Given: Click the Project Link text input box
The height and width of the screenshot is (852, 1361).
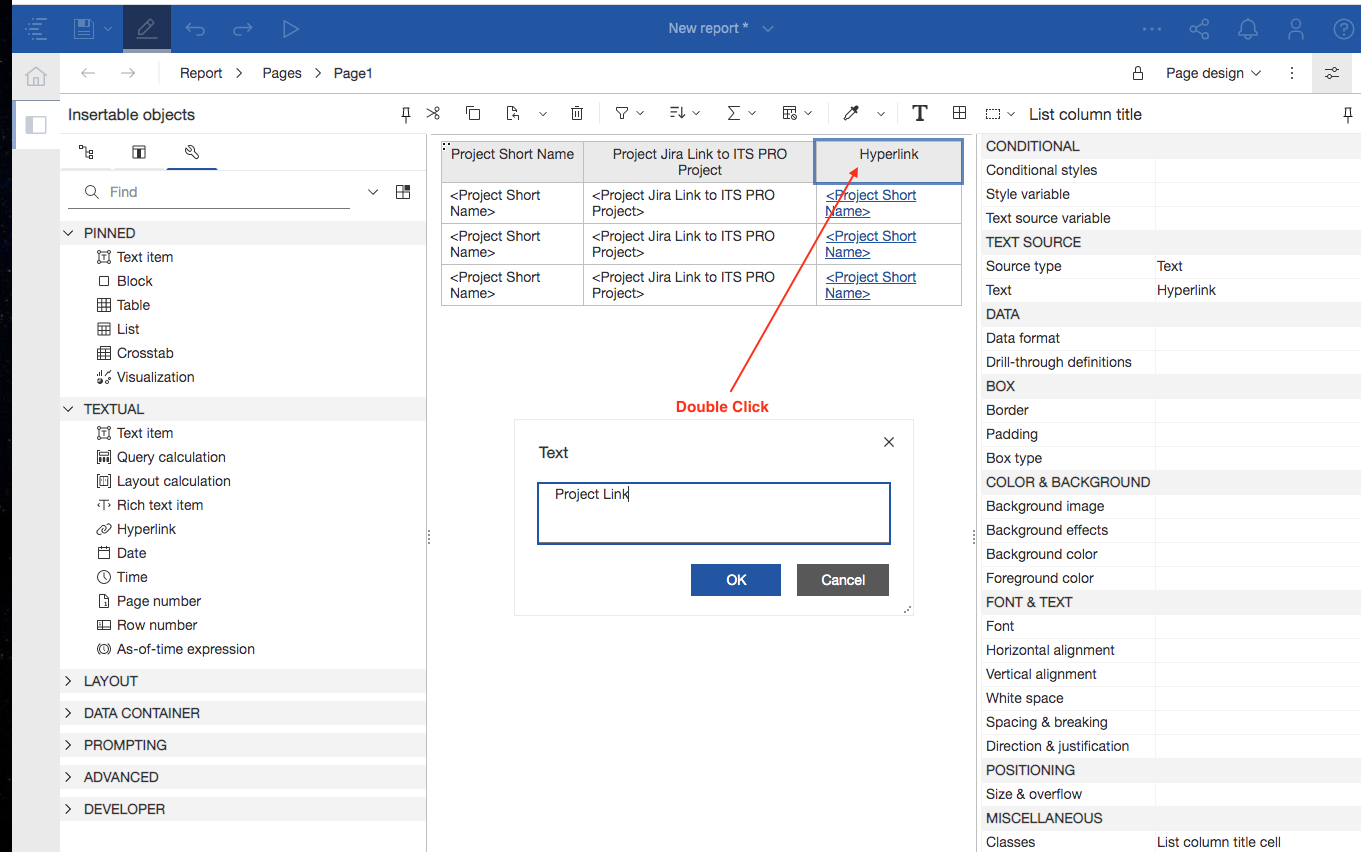Looking at the screenshot, I should pos(714,514).
